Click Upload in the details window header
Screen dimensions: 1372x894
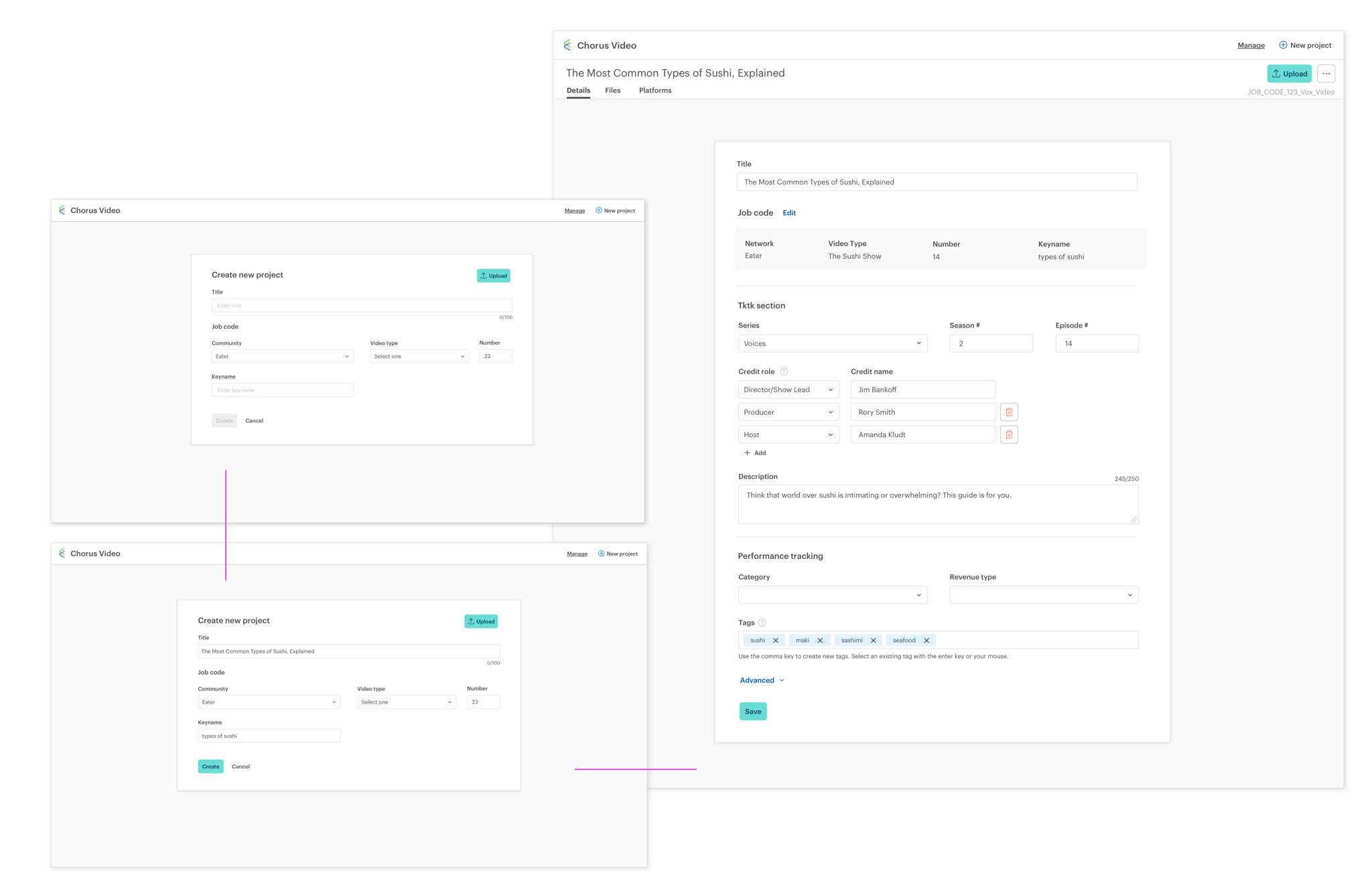click(1289, 74)
